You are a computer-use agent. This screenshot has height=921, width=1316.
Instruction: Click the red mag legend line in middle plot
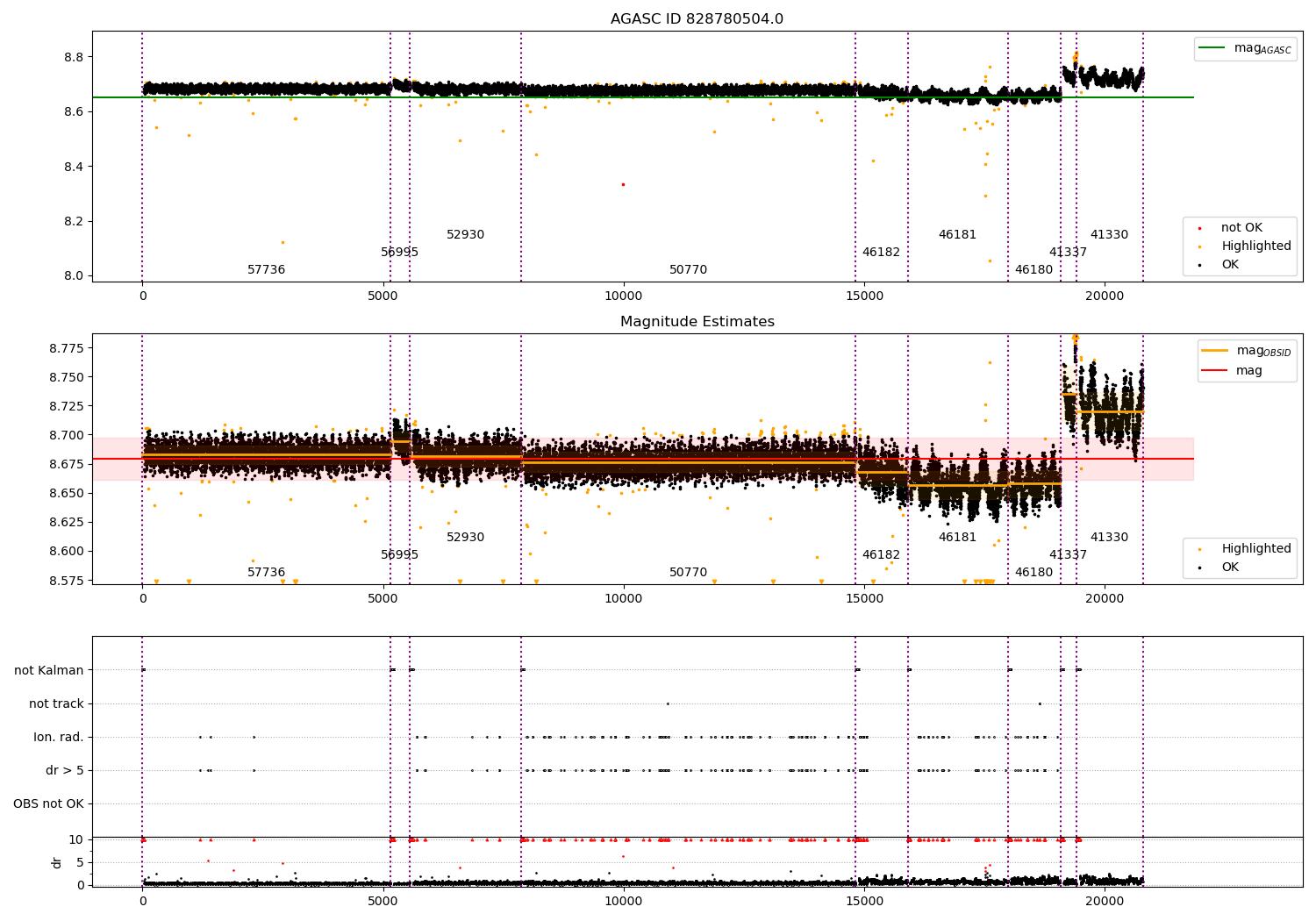1215,371
